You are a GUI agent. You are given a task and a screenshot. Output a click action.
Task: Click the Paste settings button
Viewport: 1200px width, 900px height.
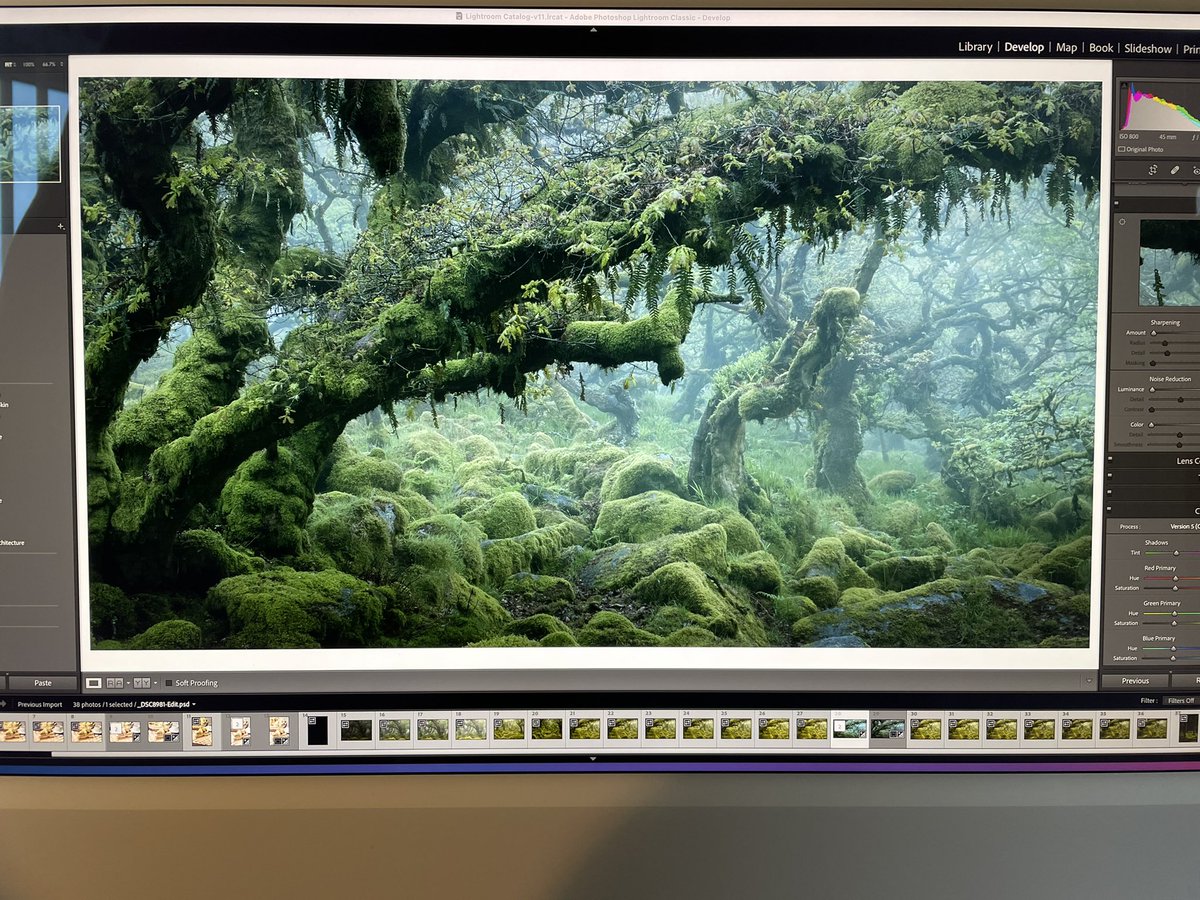click(x=42, y=683)
